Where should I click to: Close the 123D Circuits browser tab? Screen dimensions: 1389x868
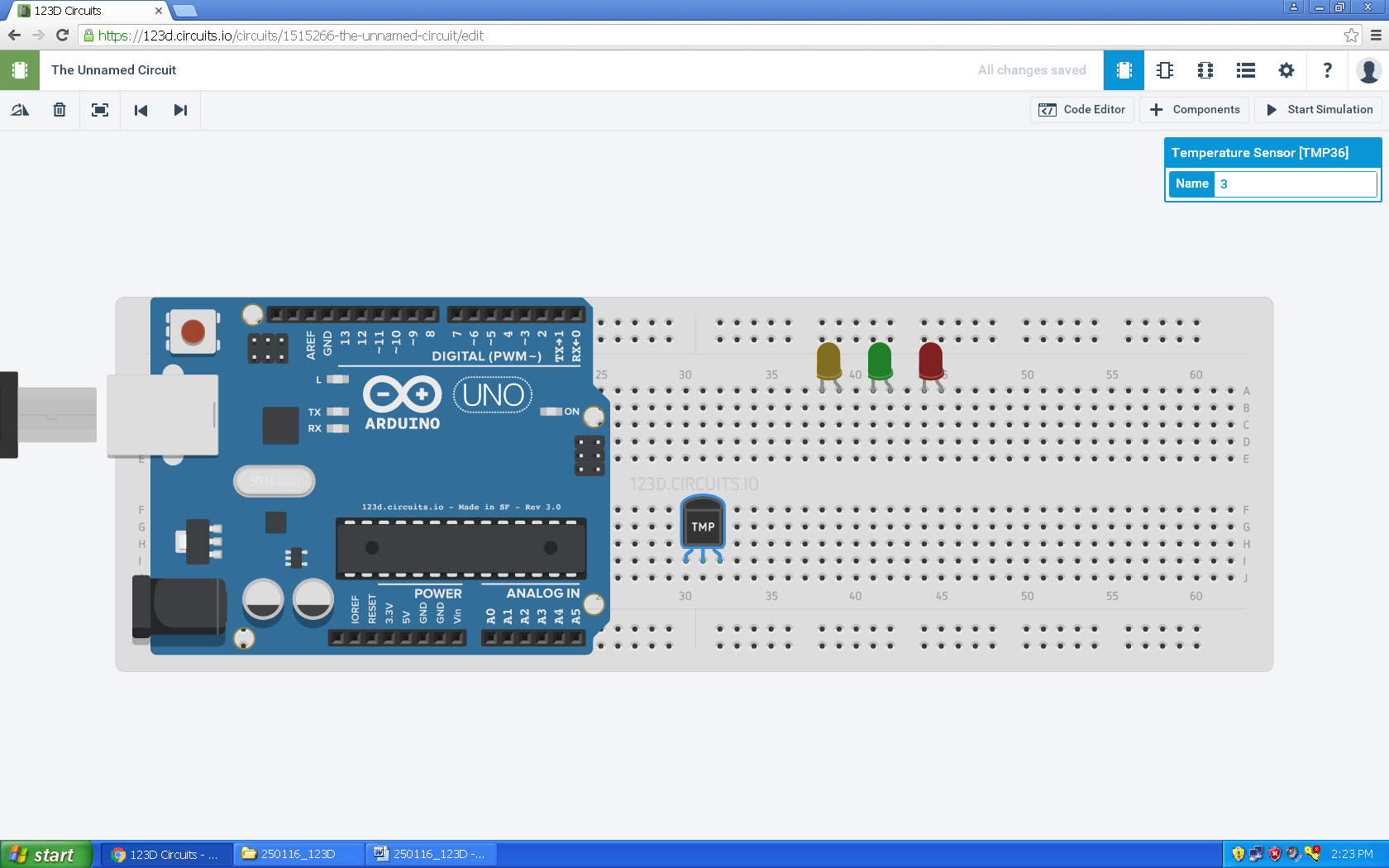158,11
